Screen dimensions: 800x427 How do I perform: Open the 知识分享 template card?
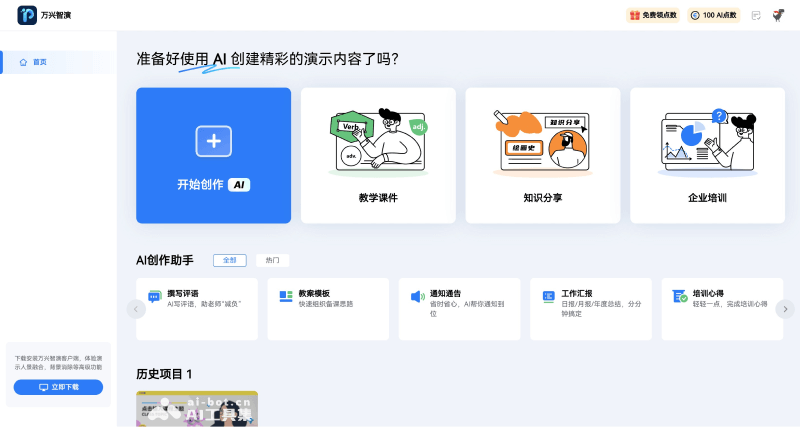pos(542,155)
